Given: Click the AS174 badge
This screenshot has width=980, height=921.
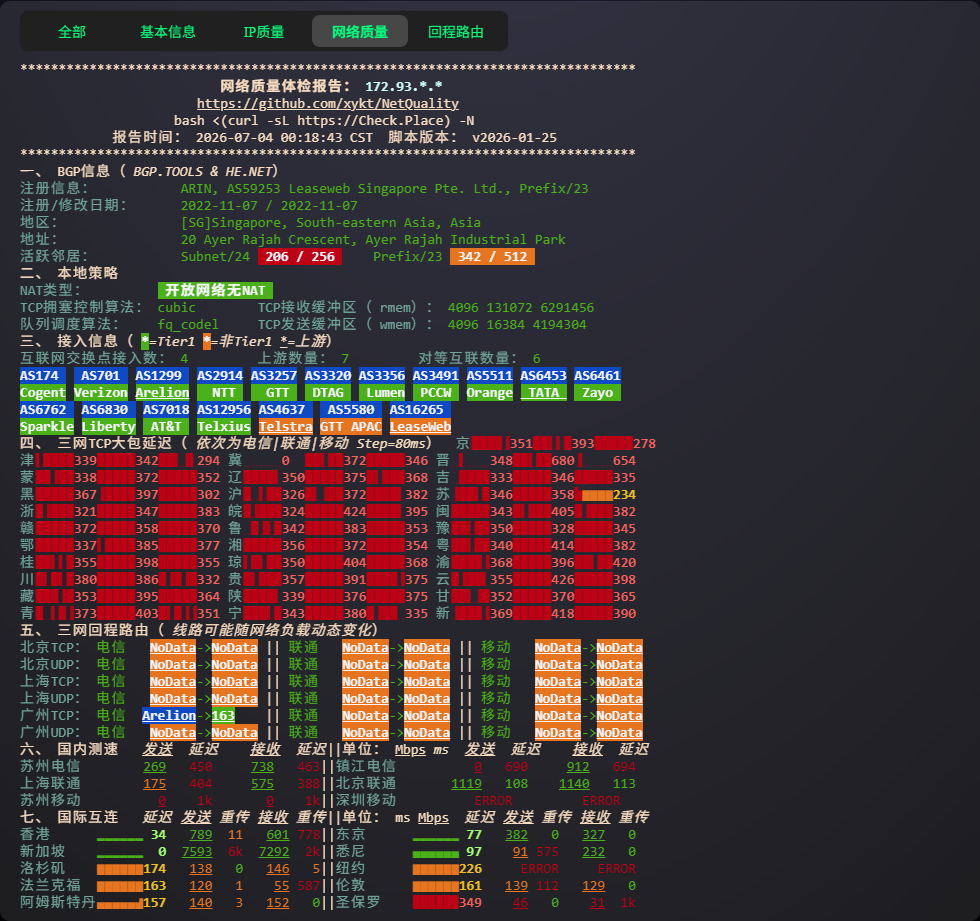Looking at the screenshot, I should click(x=42, y=376).
